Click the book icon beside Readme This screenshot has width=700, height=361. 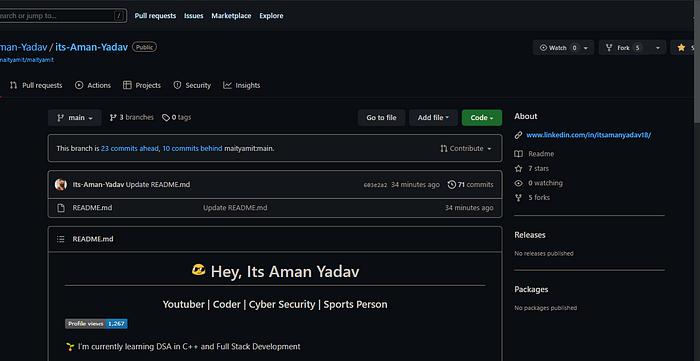(x=518, y=154)
